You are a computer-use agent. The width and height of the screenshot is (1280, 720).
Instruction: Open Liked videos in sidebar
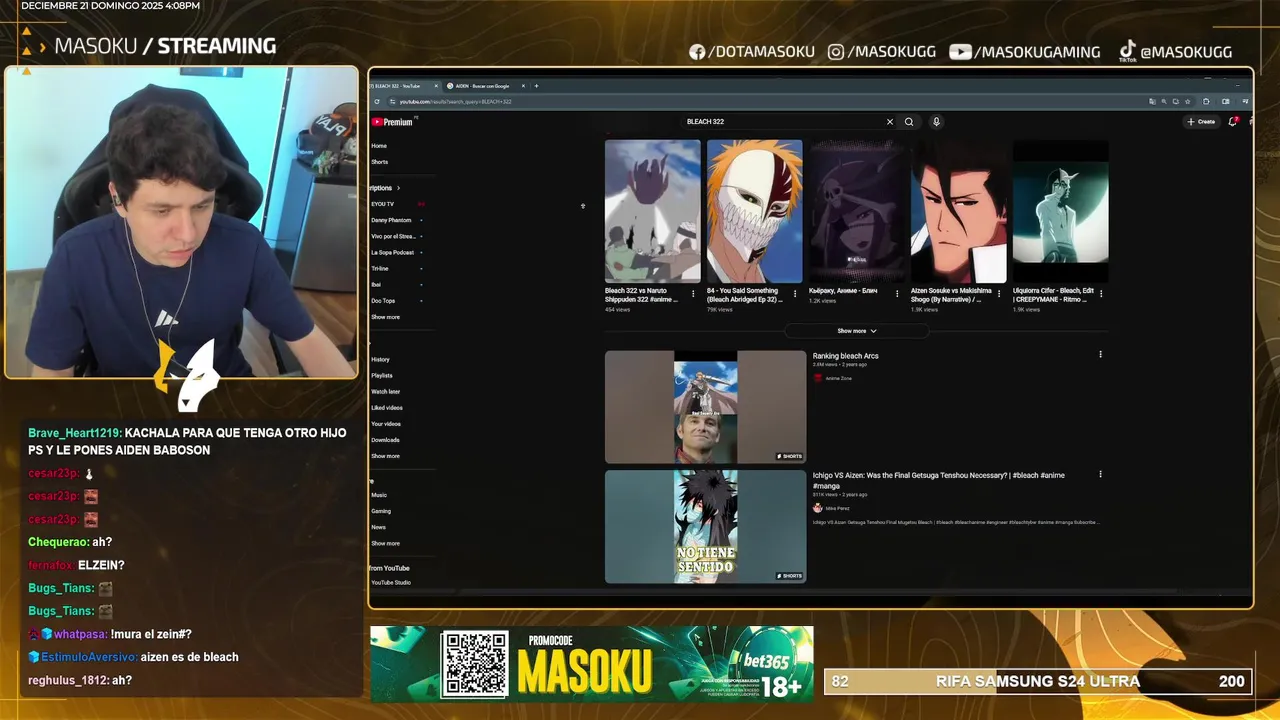(x=387, y=408)
